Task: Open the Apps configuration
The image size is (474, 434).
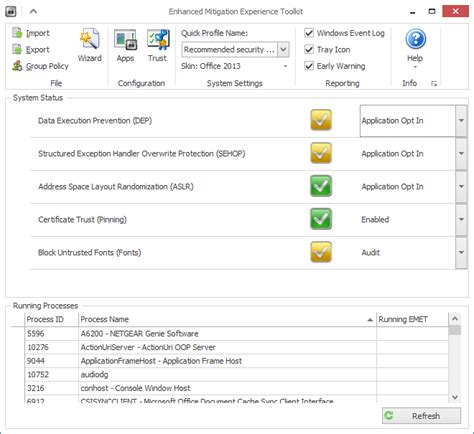Action: point(125,46)
